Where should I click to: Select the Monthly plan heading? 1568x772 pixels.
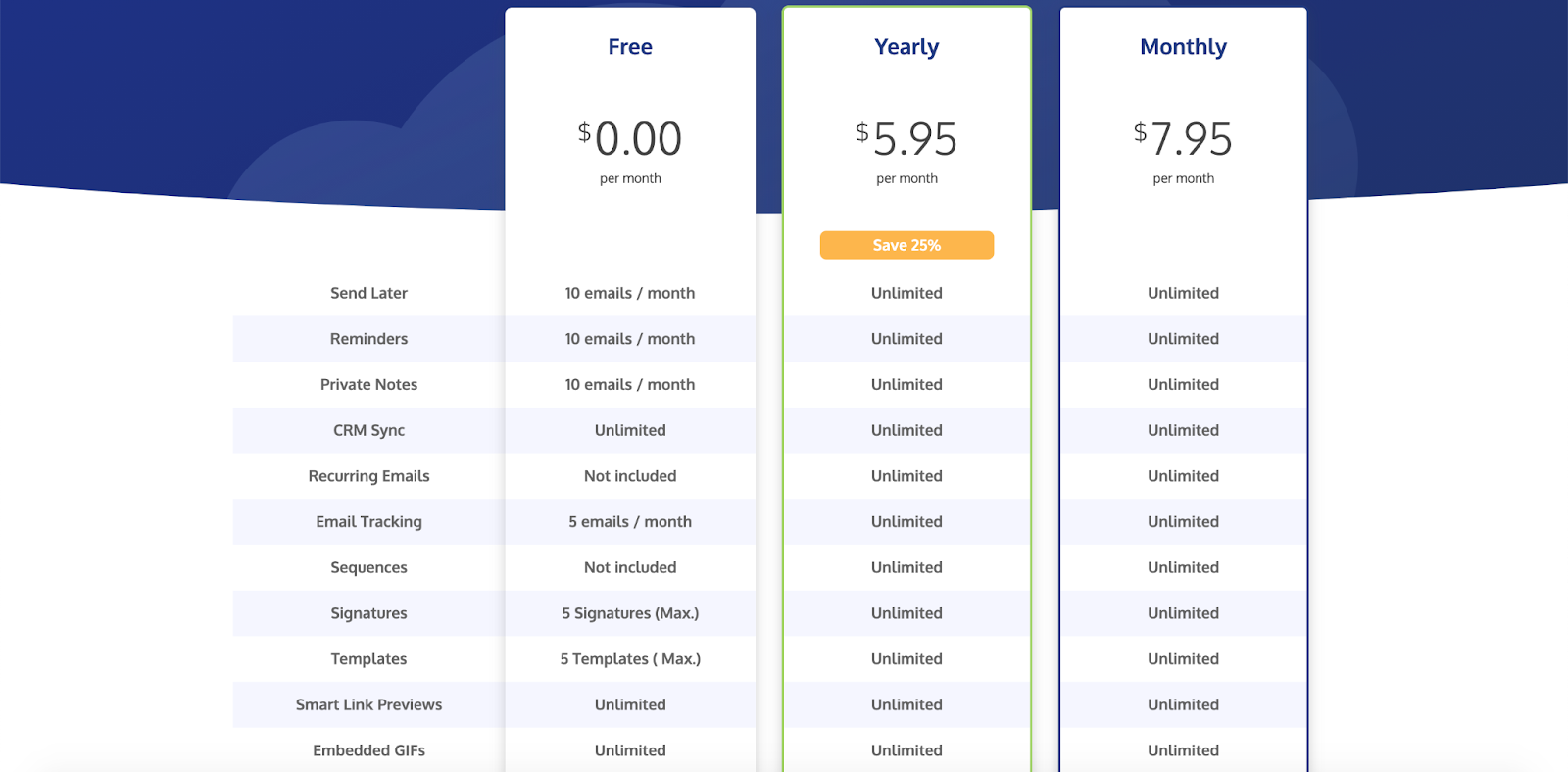(1183, 47)
